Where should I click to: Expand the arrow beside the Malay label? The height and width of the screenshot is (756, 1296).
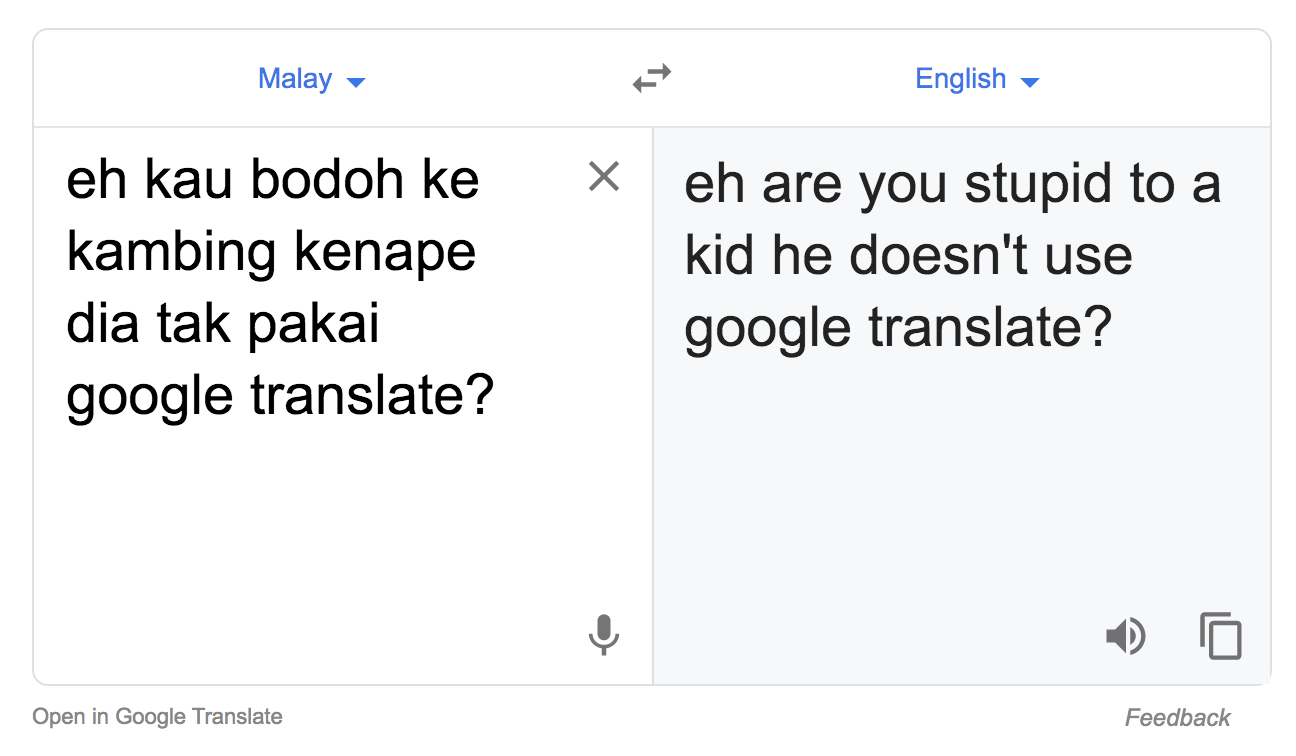tap(355, 82)
